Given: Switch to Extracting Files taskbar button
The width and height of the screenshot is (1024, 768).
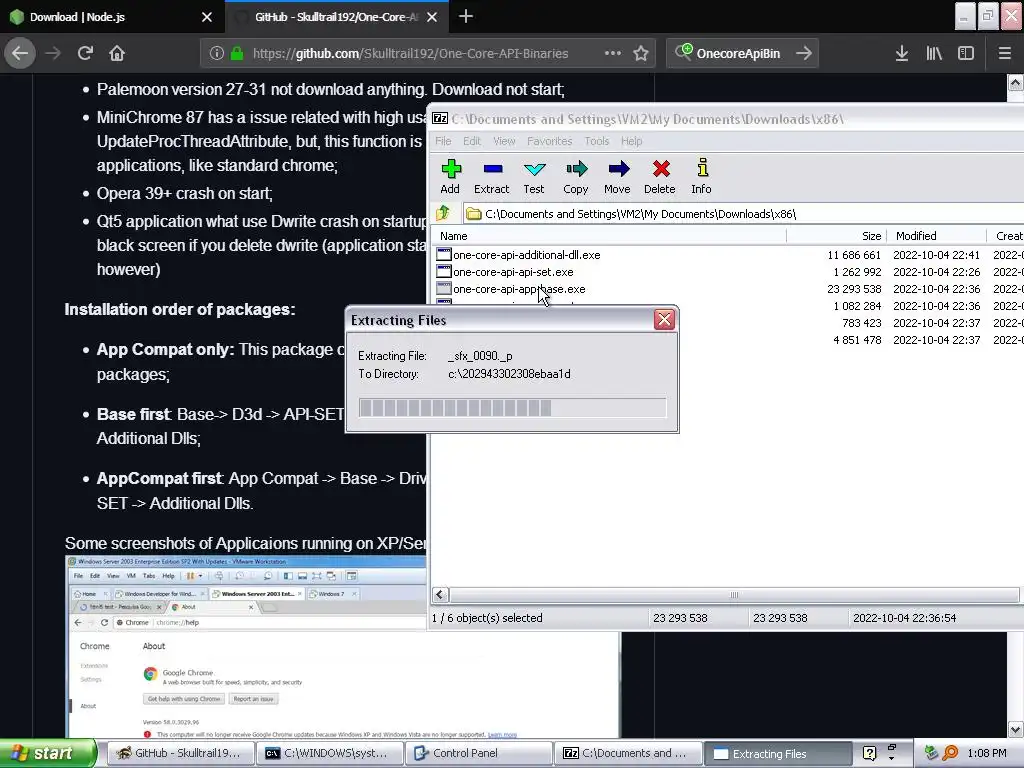Looking at the screenshot, I should [776, 753].
